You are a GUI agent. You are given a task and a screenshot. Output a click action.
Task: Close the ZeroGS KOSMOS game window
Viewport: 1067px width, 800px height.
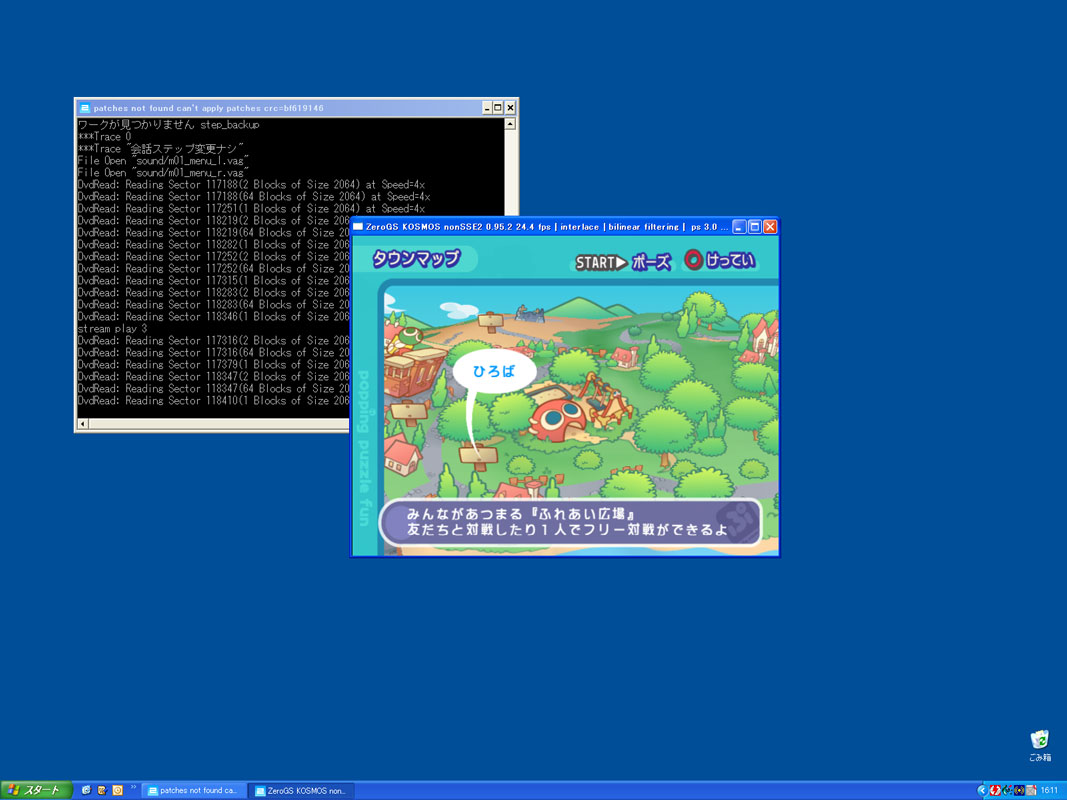click(x=770, y=227)
